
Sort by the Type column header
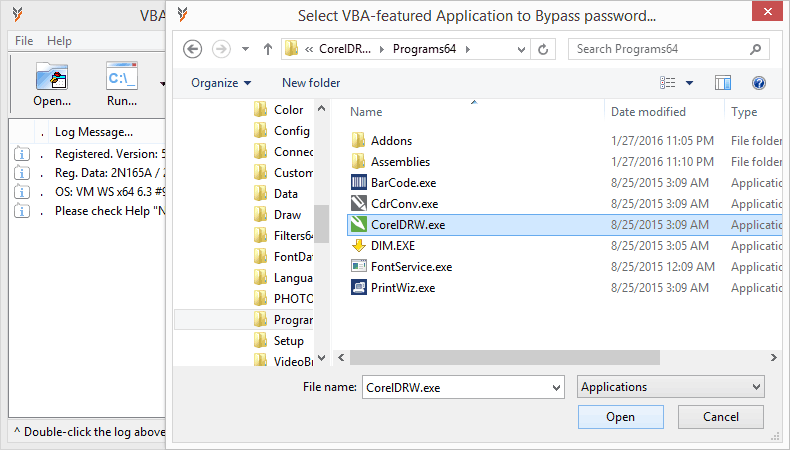click(744, 112)
